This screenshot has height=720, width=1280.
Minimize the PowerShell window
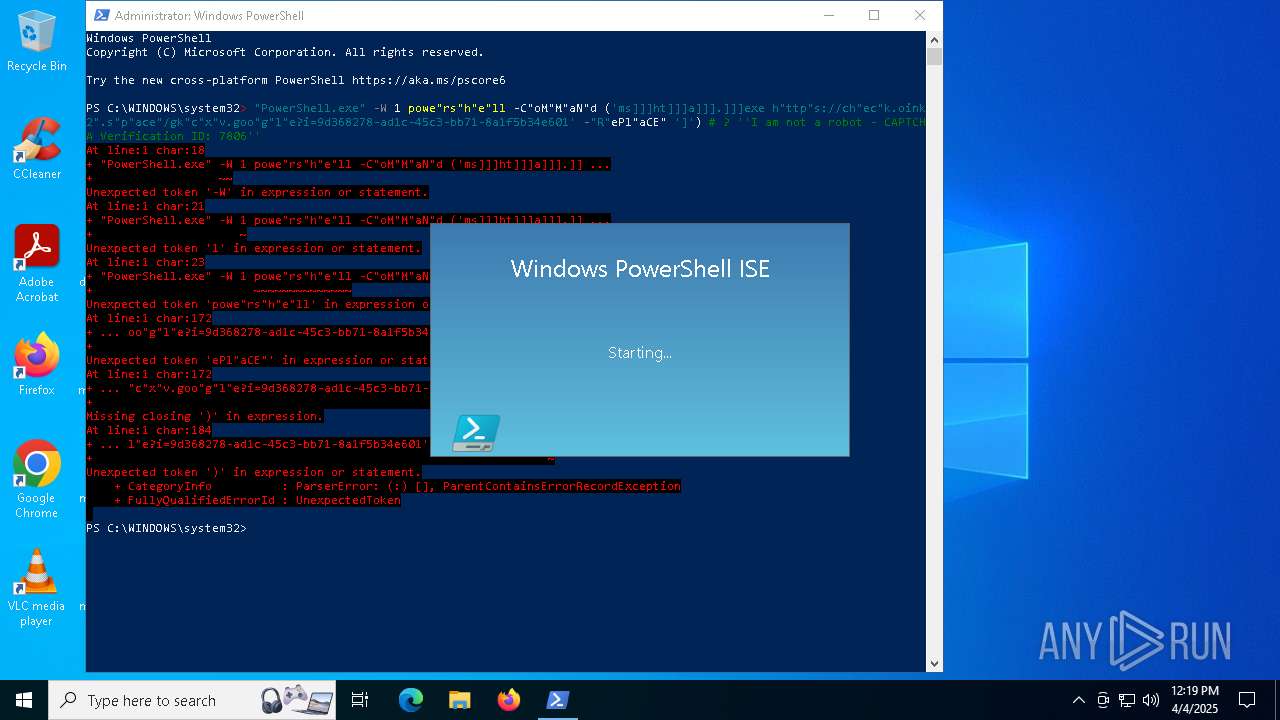point(829,15)
